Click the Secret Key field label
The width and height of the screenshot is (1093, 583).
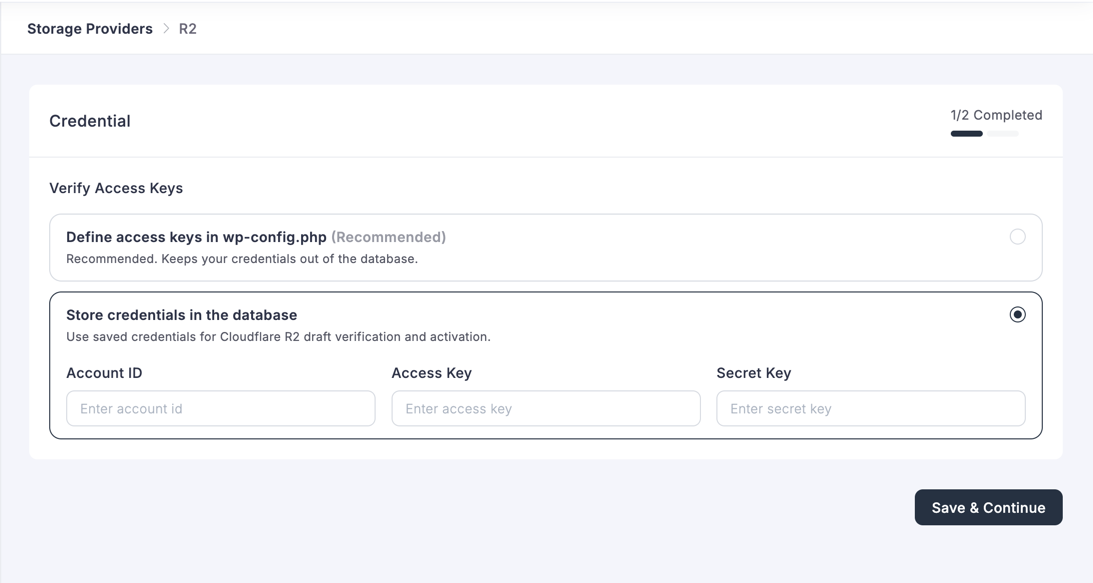[x=752, y=372]
